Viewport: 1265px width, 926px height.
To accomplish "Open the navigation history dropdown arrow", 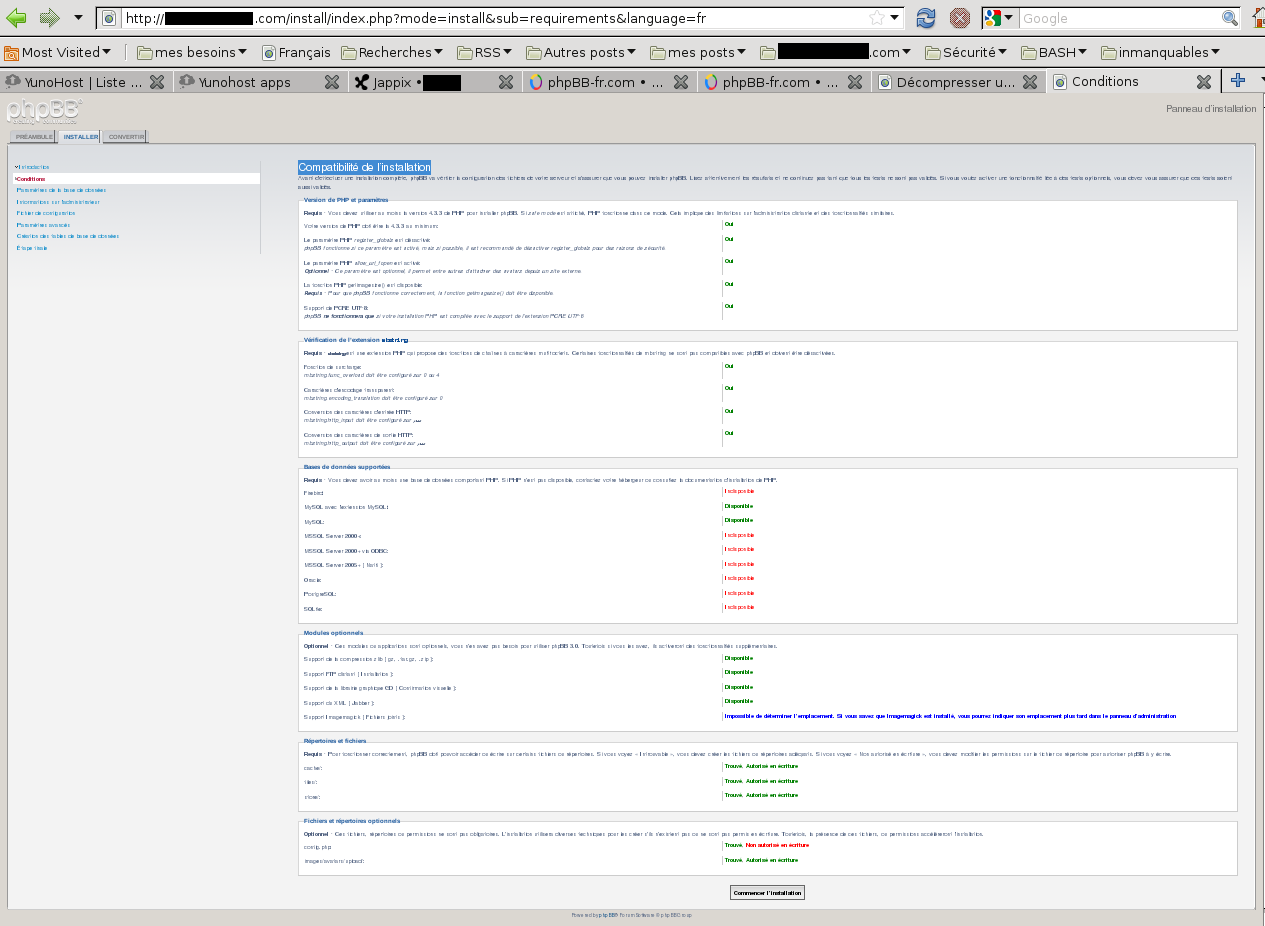I will [x=78, y=18].
